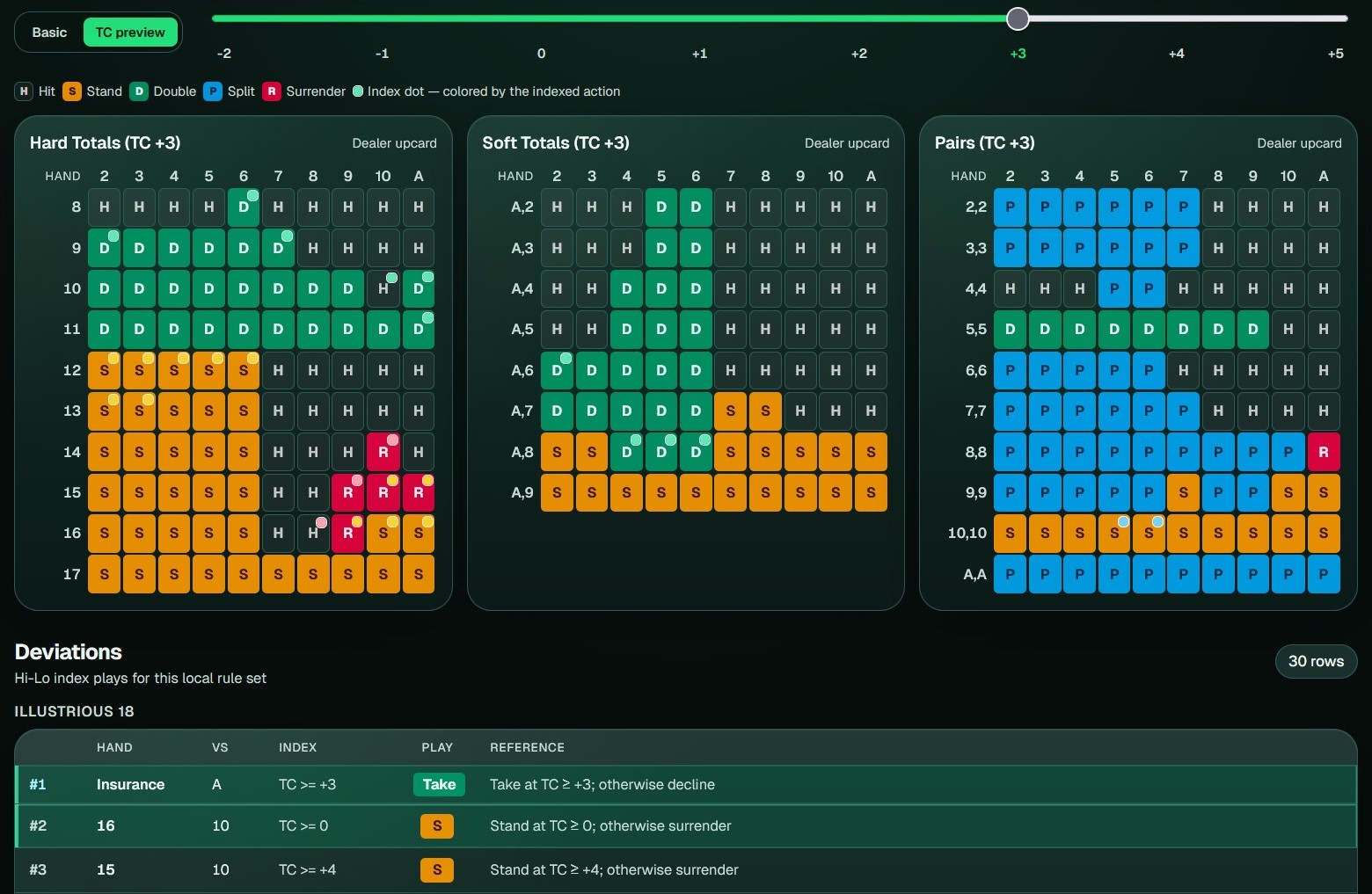Select soft A,4 vs dealer 3 hit cell
Image resolution: width=1372 pixels, height=894 pixels.
point(592,288)
